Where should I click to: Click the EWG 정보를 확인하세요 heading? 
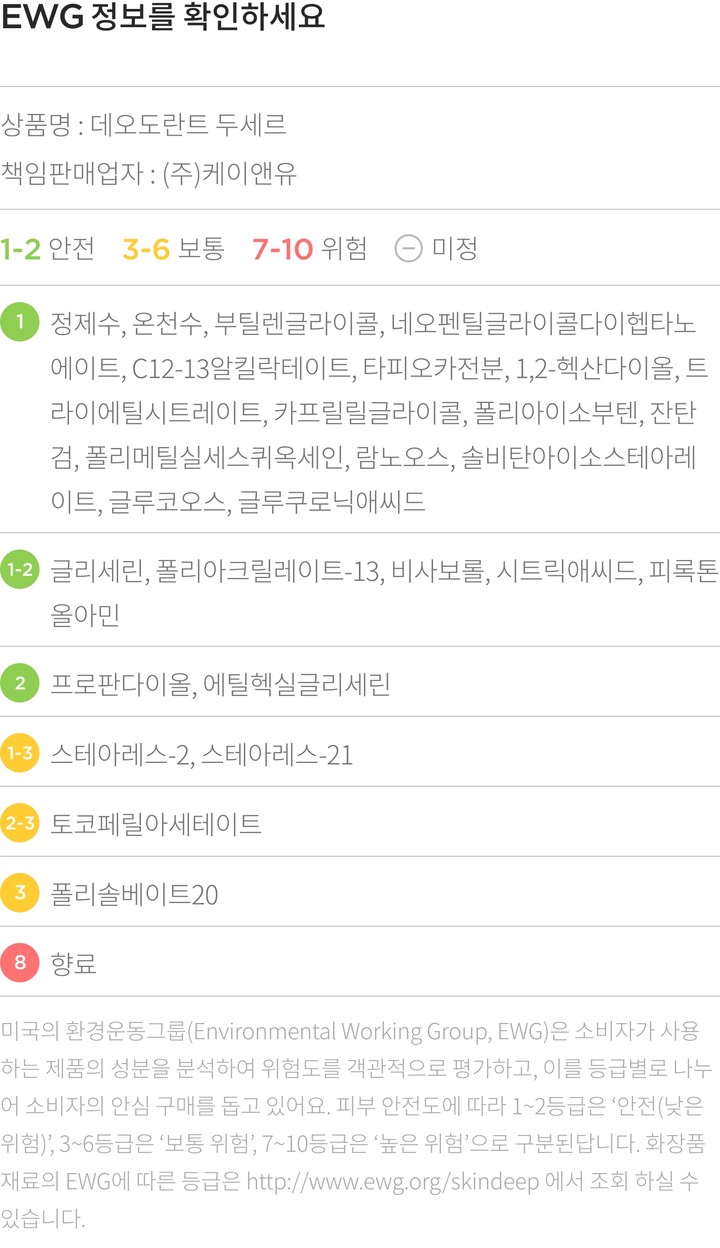pos(163,19)
